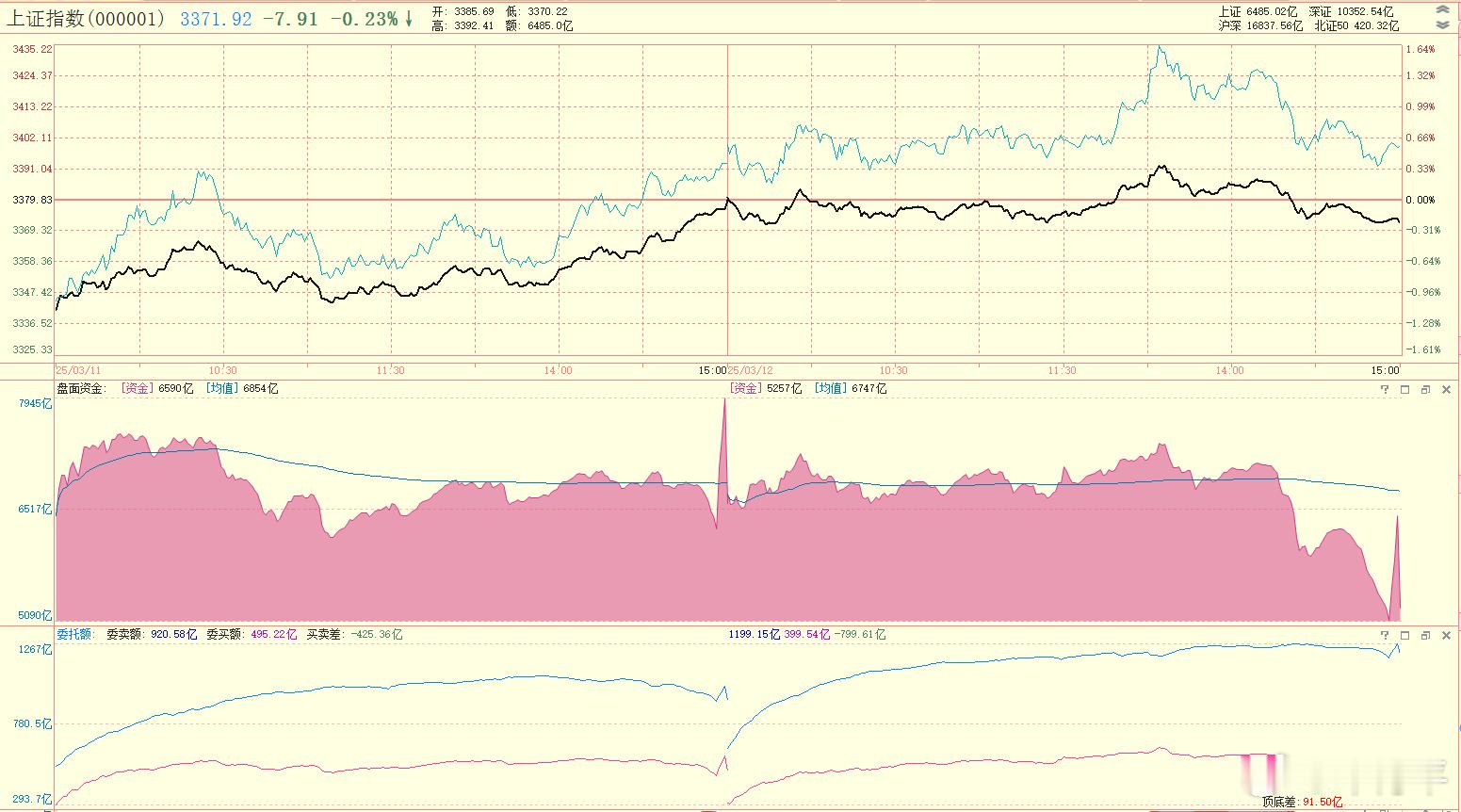1461x812 pixels.
Task: Click the 上证指数(000001) title
Action: [x=88, y=19]
